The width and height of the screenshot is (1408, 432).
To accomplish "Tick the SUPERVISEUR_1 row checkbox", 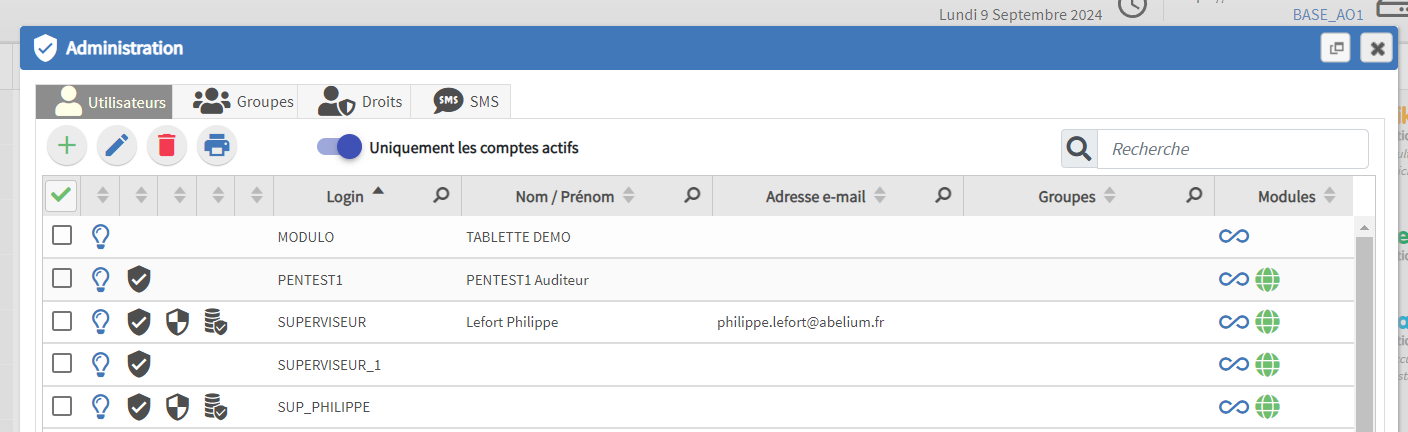I will point(62,364).
